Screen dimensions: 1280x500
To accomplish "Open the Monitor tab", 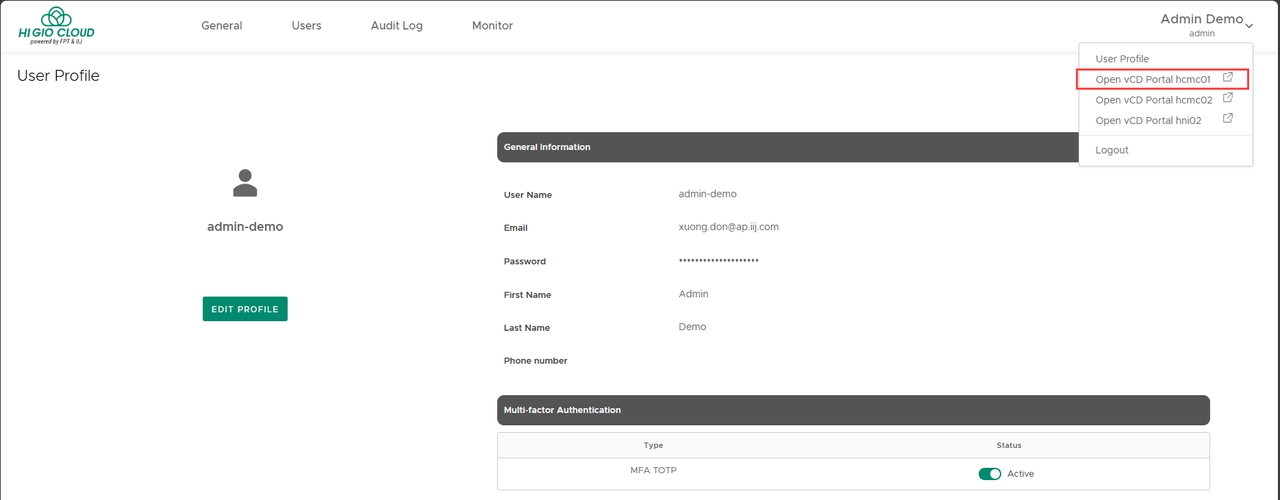I will tap(492, 26).
